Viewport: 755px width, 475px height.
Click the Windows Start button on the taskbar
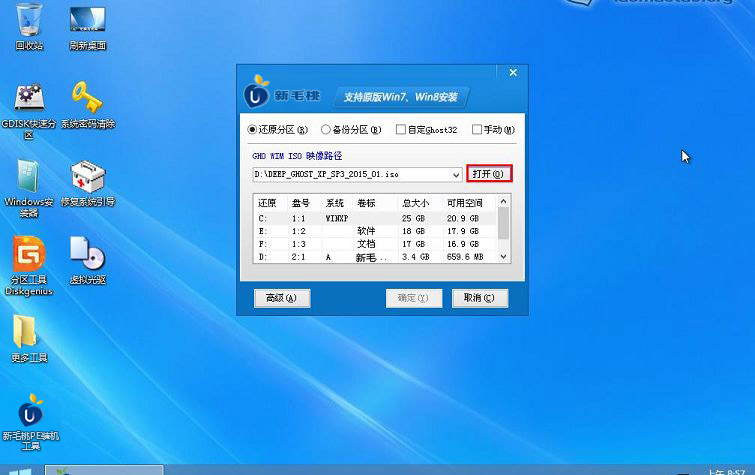(x=20, y=471)
